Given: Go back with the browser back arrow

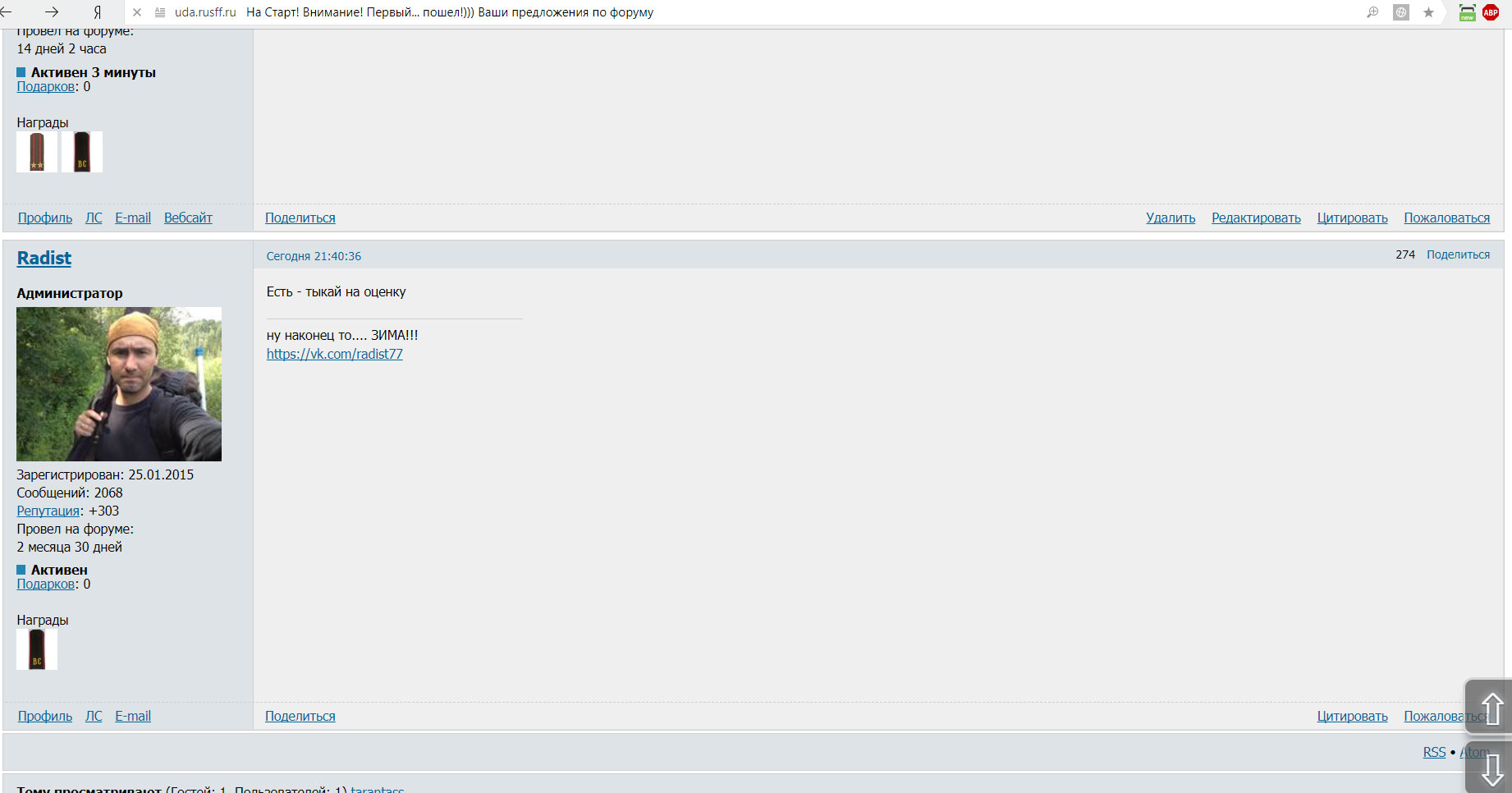Looking at the screenshot, I should coord(7,12).
